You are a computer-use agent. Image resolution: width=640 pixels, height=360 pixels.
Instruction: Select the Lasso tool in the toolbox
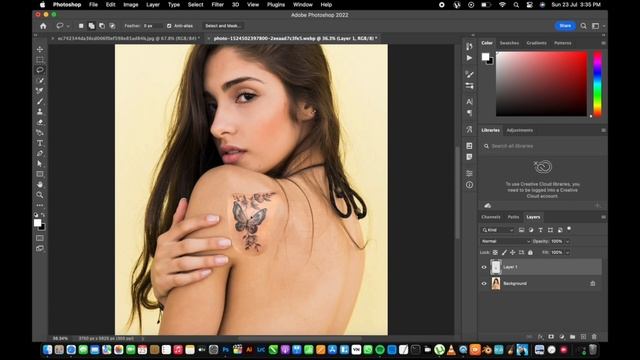coord(40,70)
